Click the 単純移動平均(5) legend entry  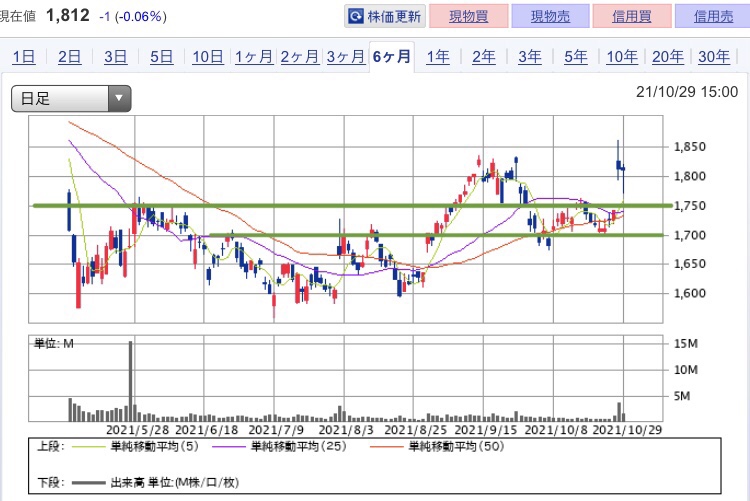click(135, 446)
